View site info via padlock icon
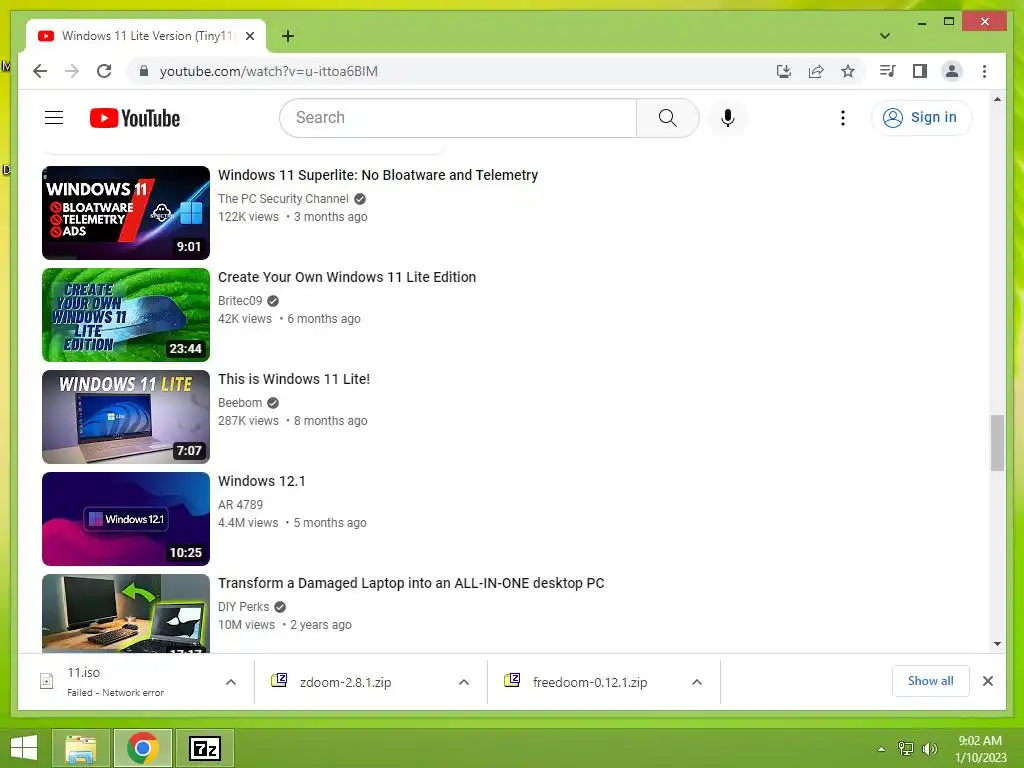 click(x=144, y=71)
